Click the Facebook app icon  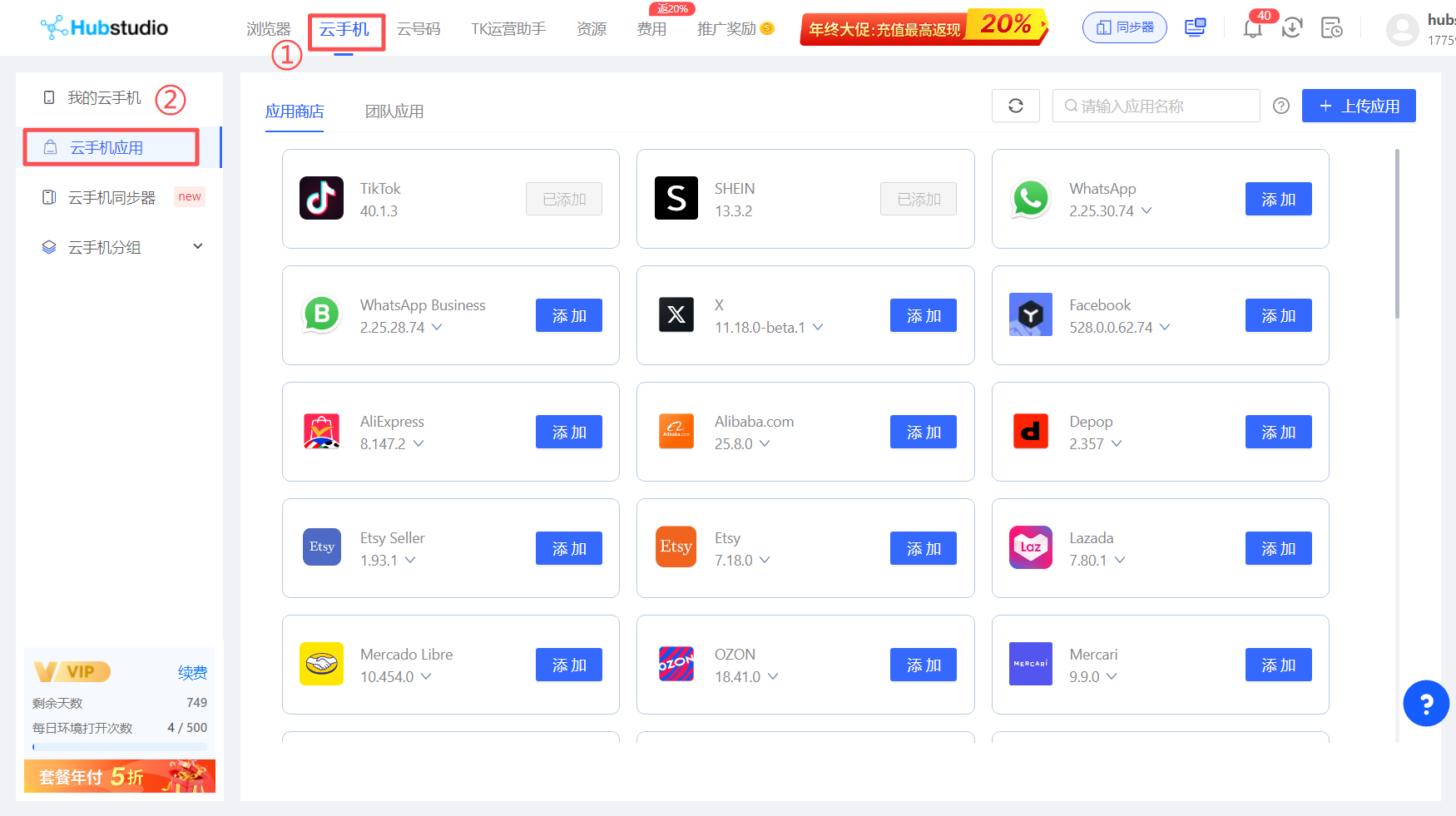pos(1031,314)
